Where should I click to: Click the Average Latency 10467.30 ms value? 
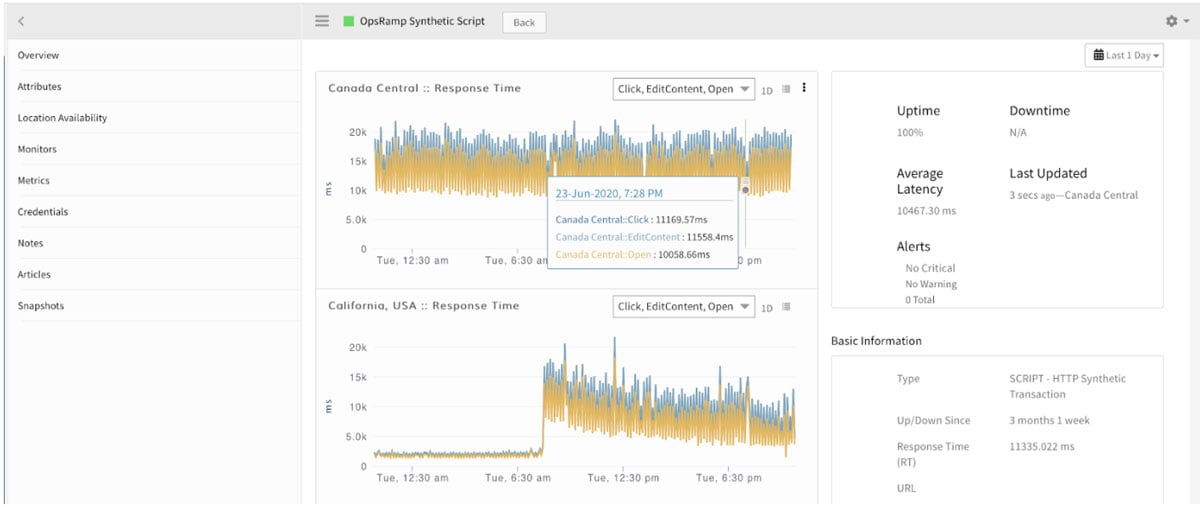tap(926, 211)
